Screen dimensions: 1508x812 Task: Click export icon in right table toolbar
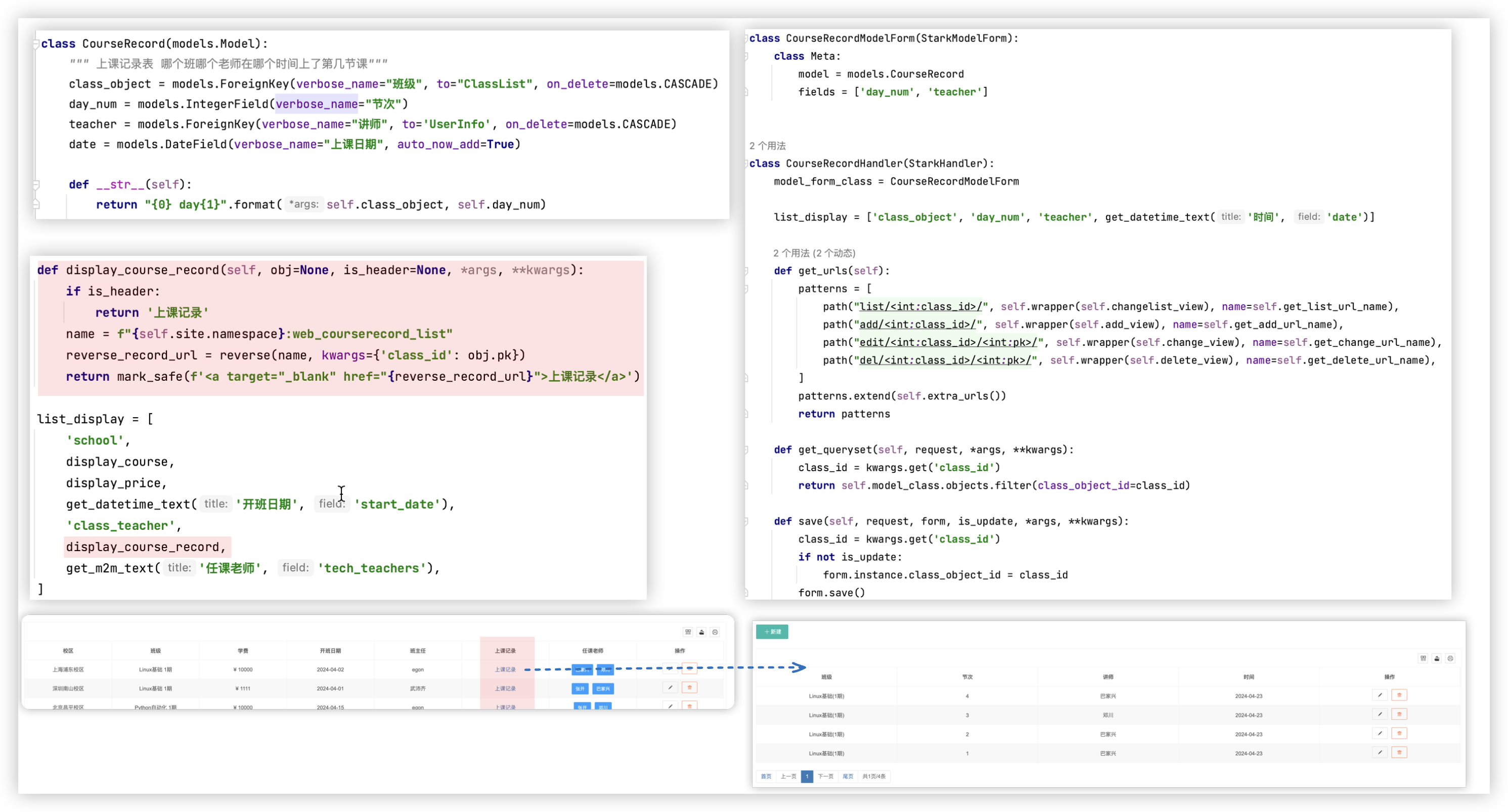[x=1437, y=659]
